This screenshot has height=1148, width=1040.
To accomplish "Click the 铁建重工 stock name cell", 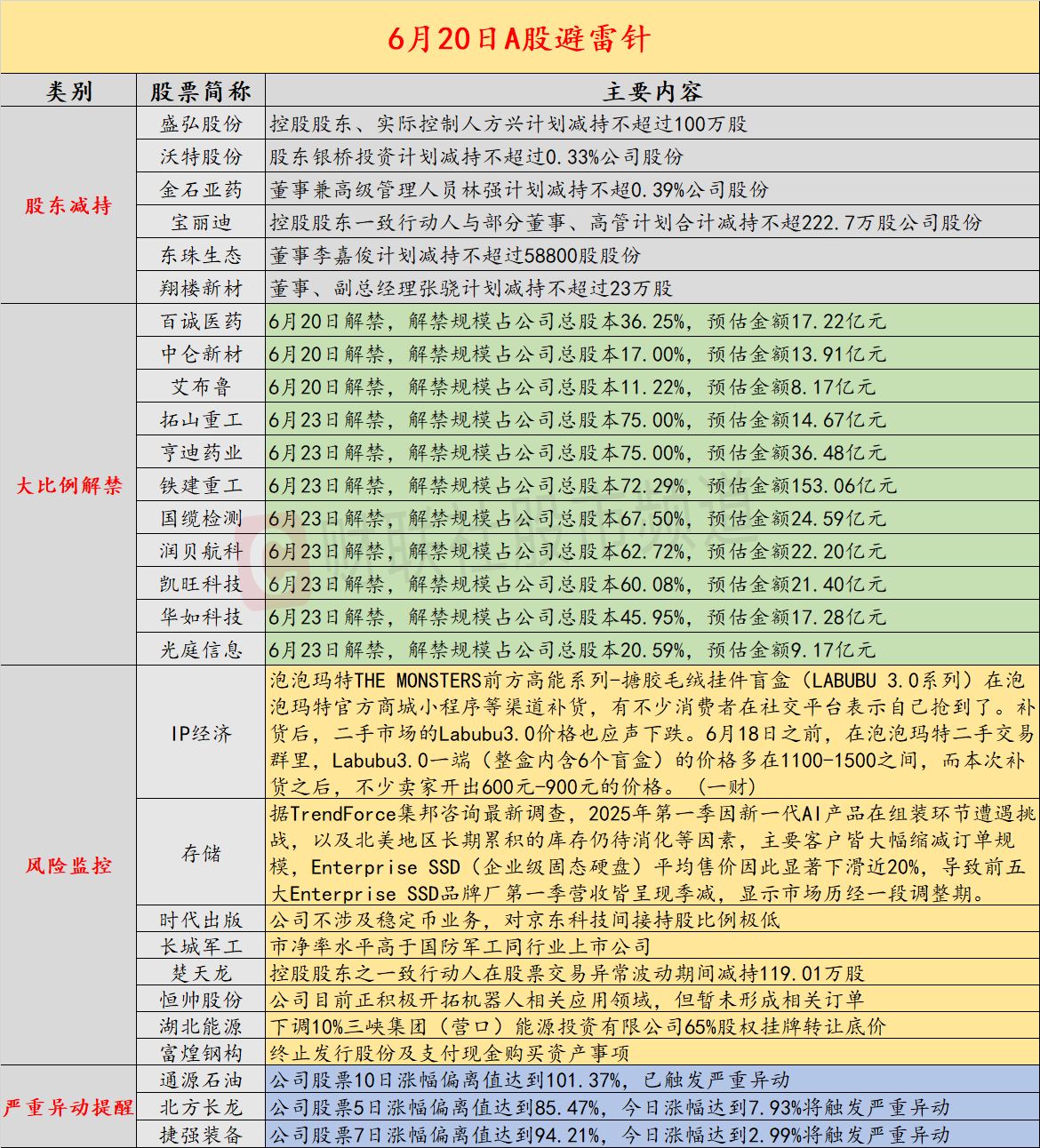I will [x=201, y=485].
